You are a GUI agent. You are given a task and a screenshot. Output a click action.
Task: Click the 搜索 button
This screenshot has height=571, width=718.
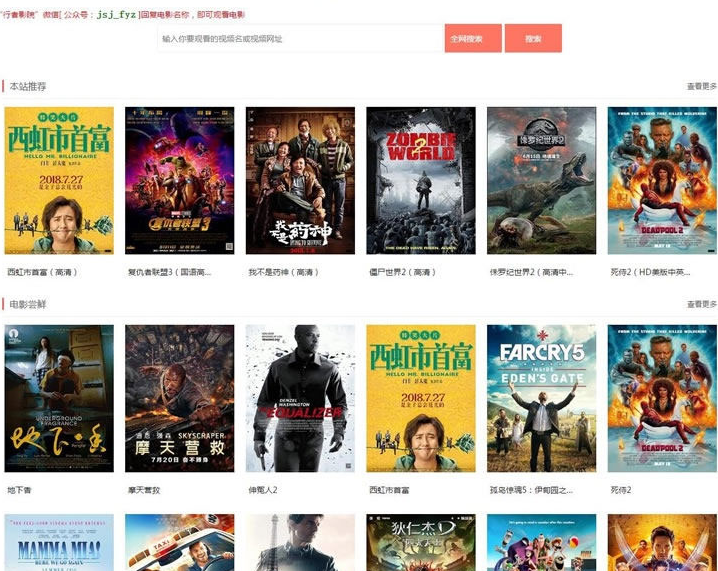coord(533,38)
